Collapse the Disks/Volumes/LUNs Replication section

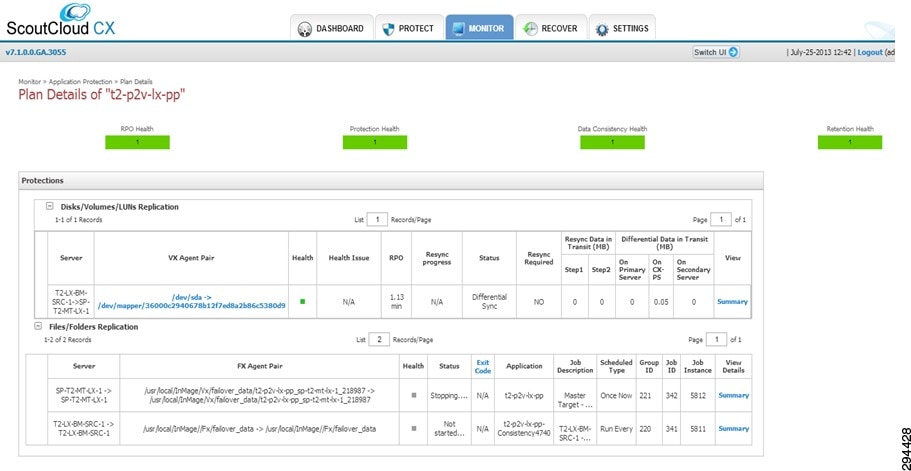50,206
